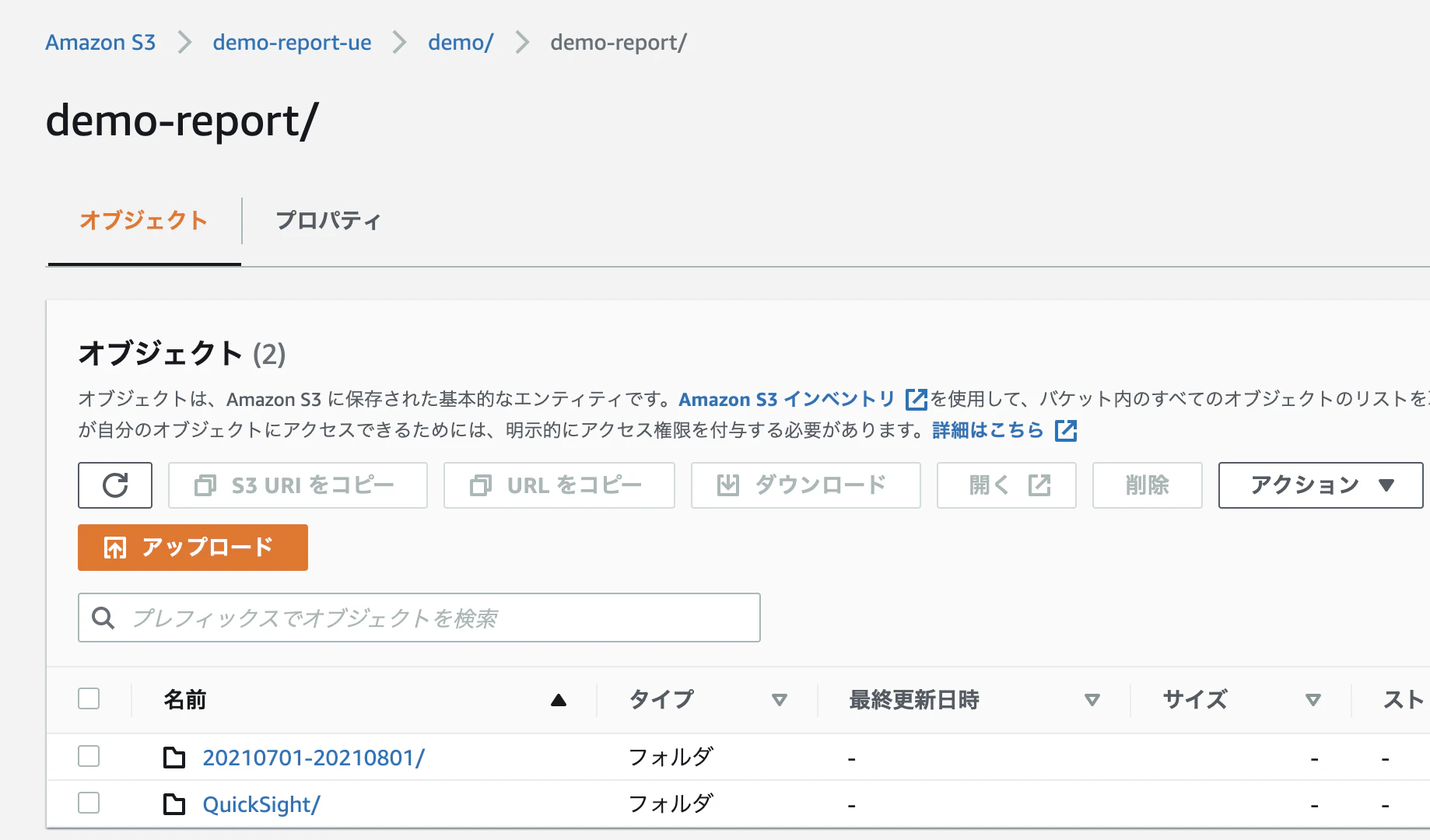This screenshot has width=1430, height=840.
Task: Open the 20210701-20210801/ folder
Action: pyautogui.click(x=314, y=758)
